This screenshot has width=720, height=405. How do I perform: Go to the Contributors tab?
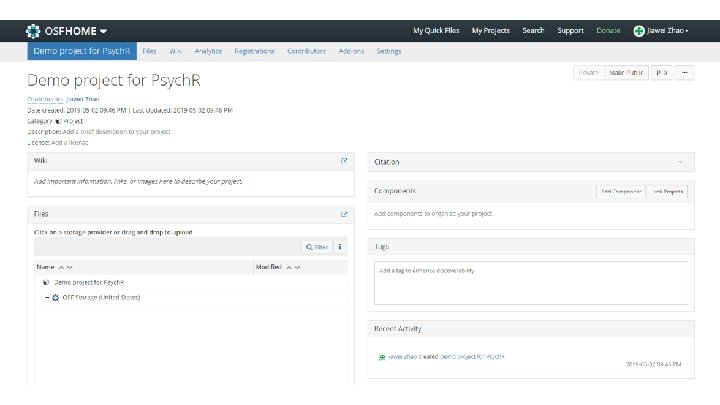click(307, 50)
